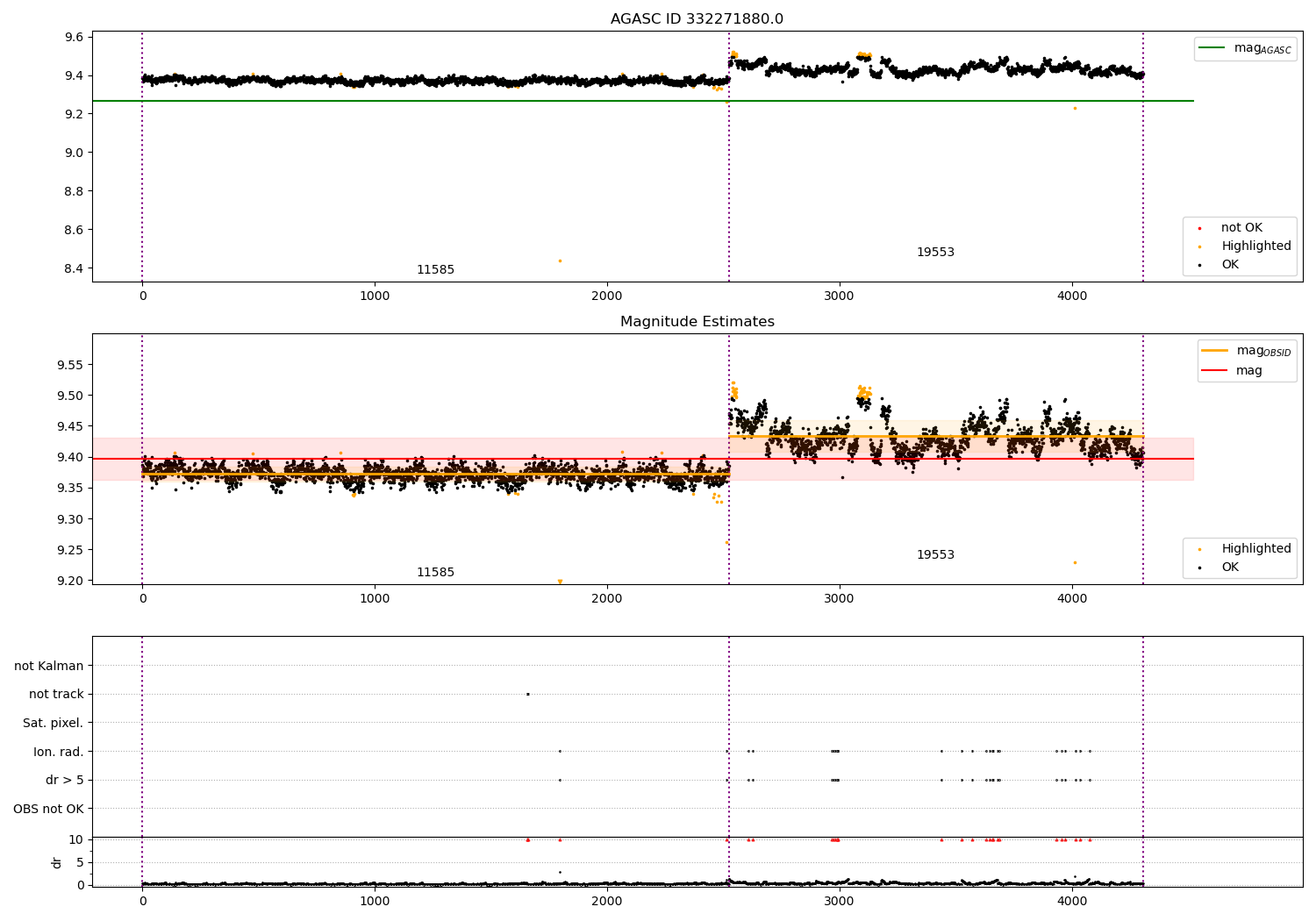Click the 'not Kalman' y-axis label
The height and width of the screenshot is (921, 1316).
pos(49,666)
